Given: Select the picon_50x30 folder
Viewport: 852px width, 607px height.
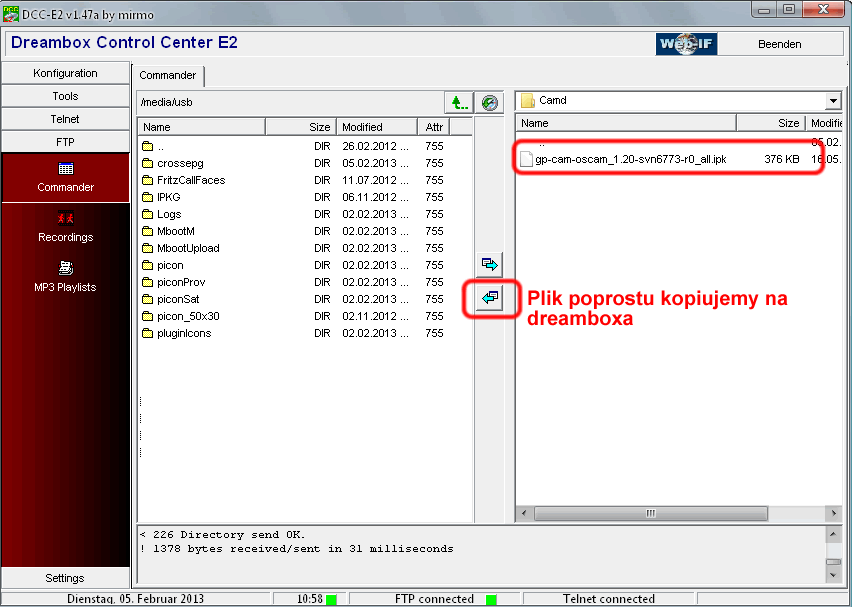Looking at the screenshot, I should click(x=188, y=316).
